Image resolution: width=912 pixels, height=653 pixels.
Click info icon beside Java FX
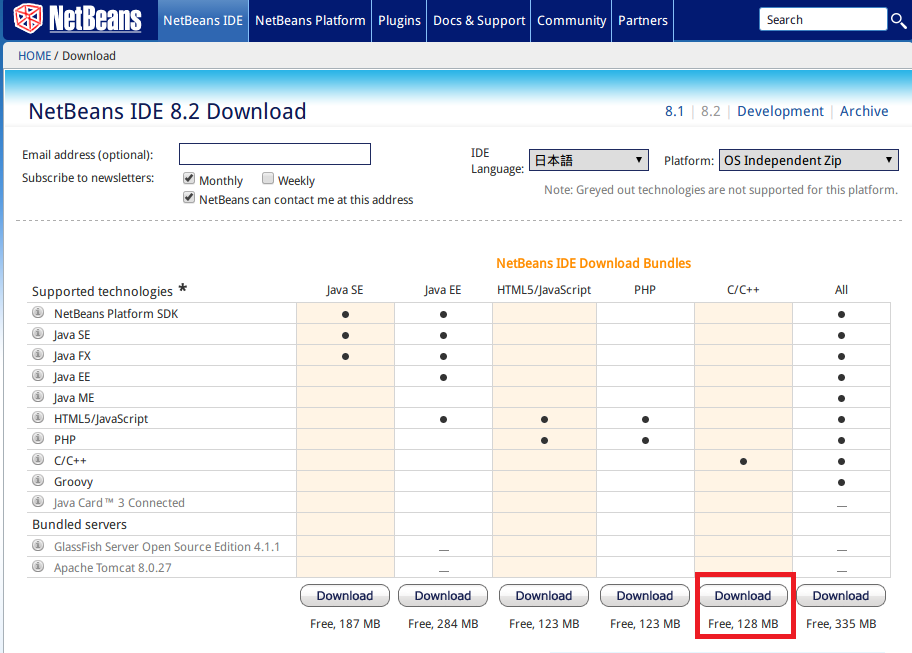click(38, 355)
